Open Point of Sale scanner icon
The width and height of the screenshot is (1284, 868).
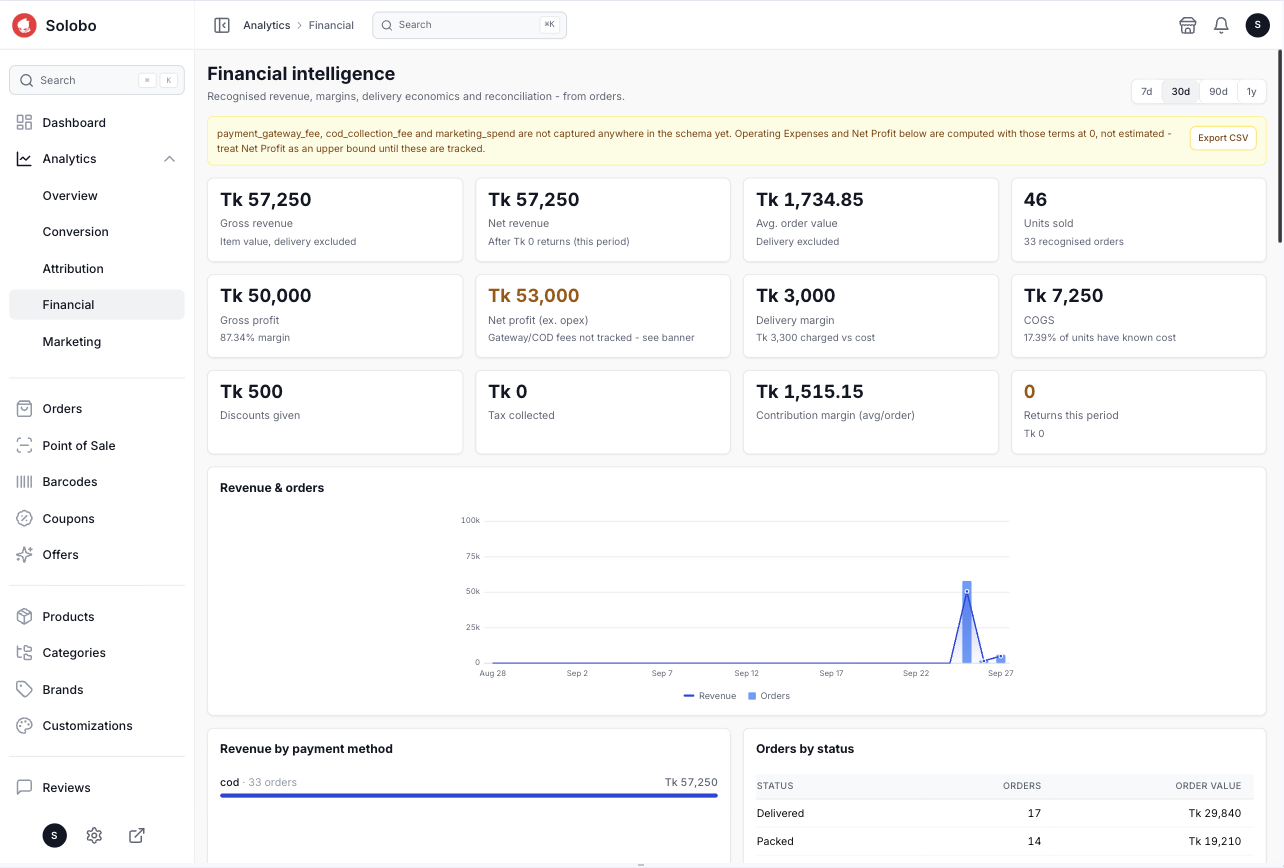point(25,446)
